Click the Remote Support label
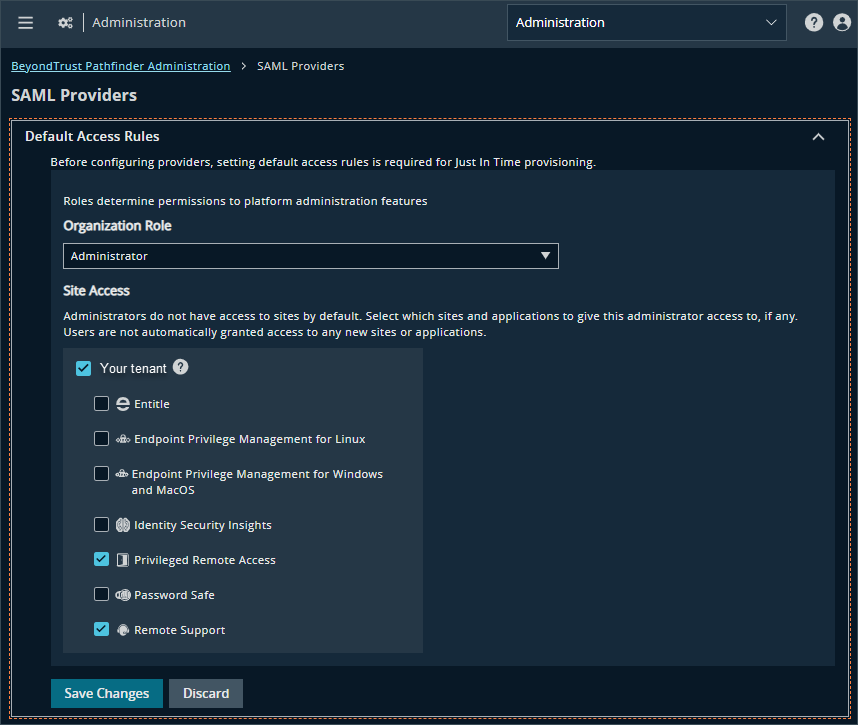This screenshot has width=858, height=725. [179, 630]
